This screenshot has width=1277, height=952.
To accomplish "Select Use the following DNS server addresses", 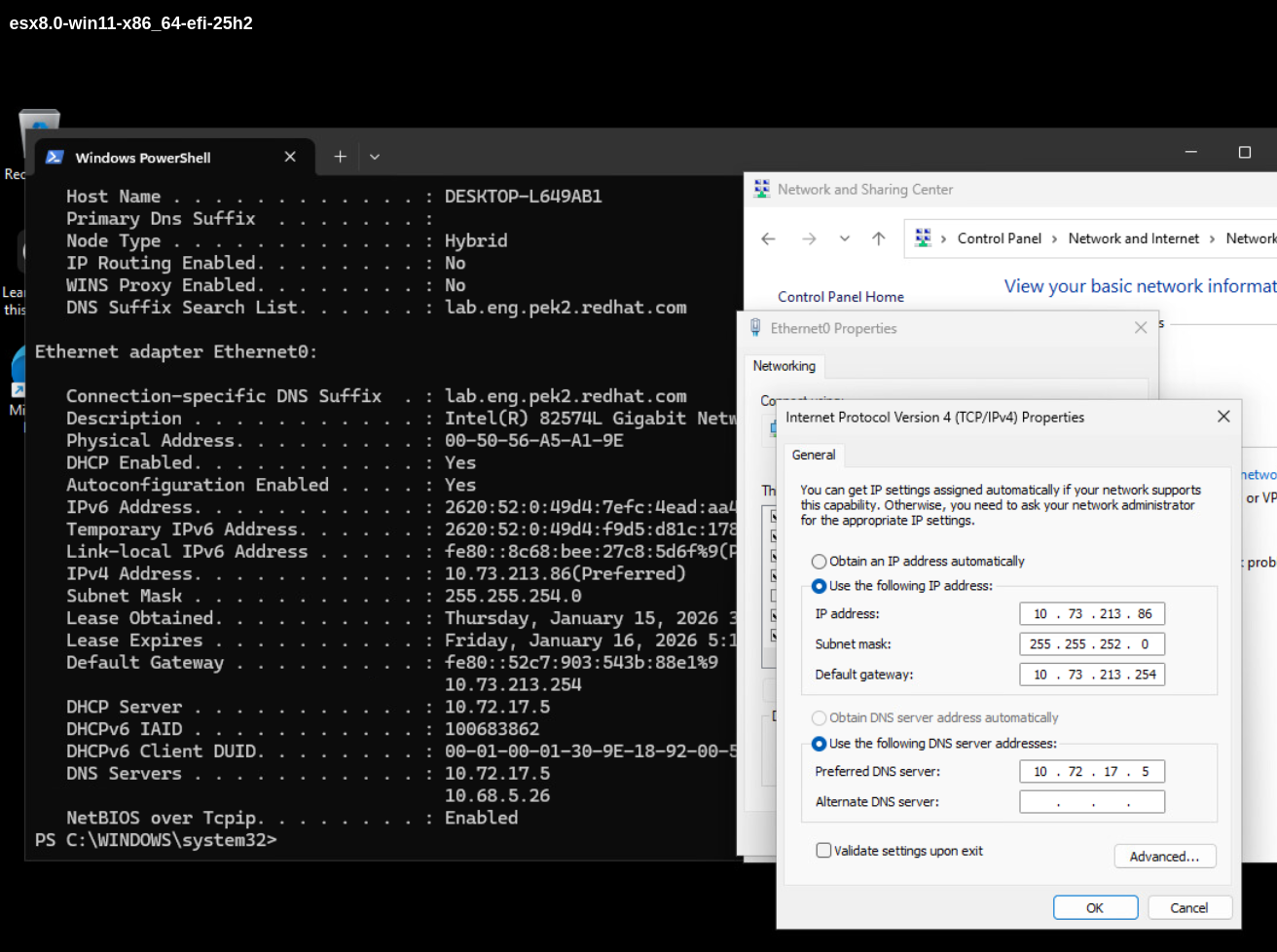I will pos(933,744).
